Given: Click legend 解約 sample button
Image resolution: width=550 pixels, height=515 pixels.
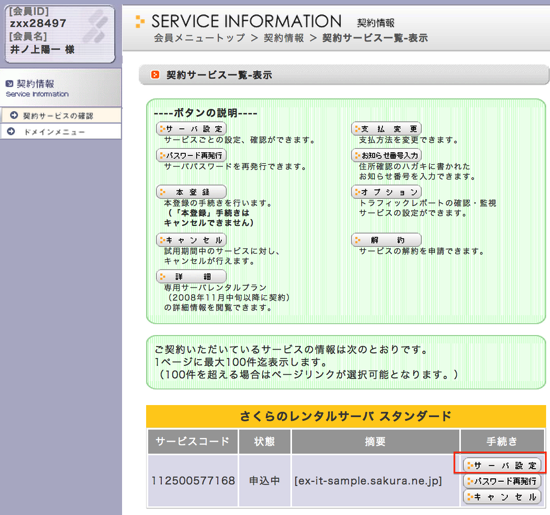Looking at the screenshot, I should [386, 240].
